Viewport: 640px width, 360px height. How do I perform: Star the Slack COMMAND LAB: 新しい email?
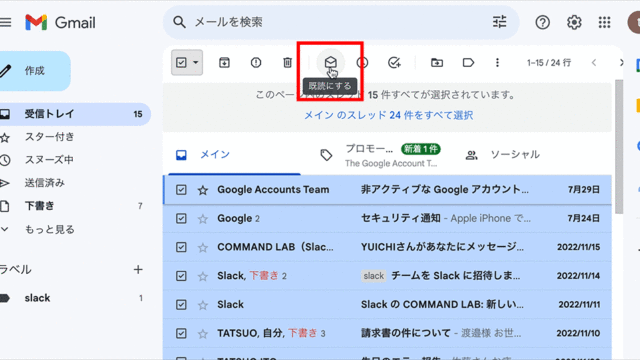[x=203, y=305]
